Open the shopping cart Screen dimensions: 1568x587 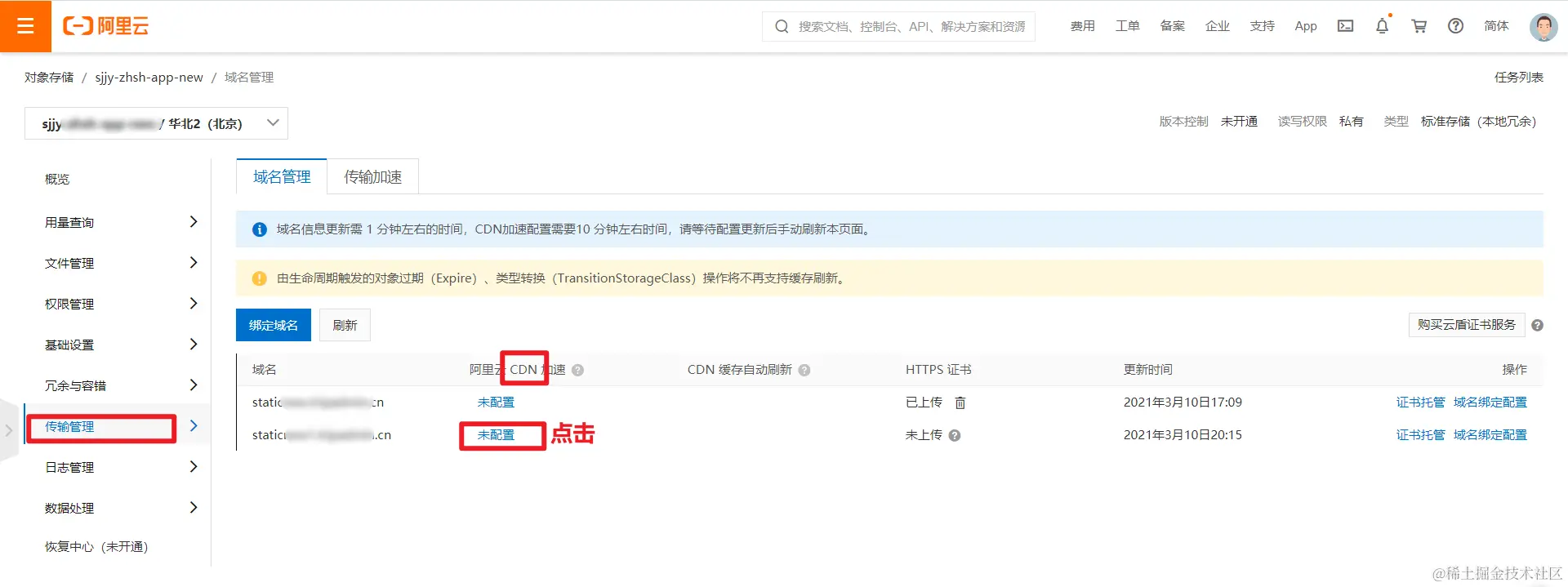(1419, 26)
